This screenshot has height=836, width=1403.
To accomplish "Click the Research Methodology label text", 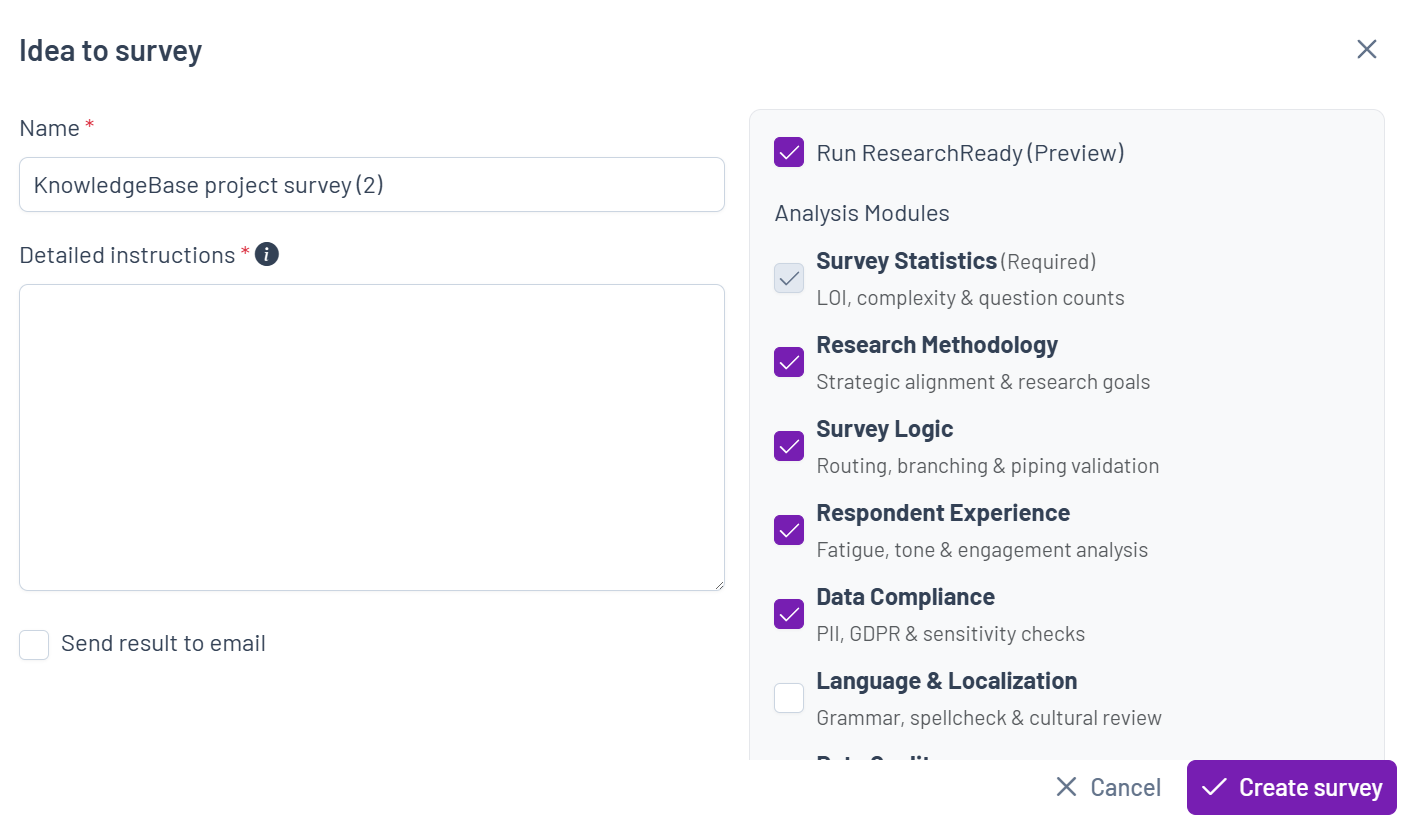I will (937, 345).
